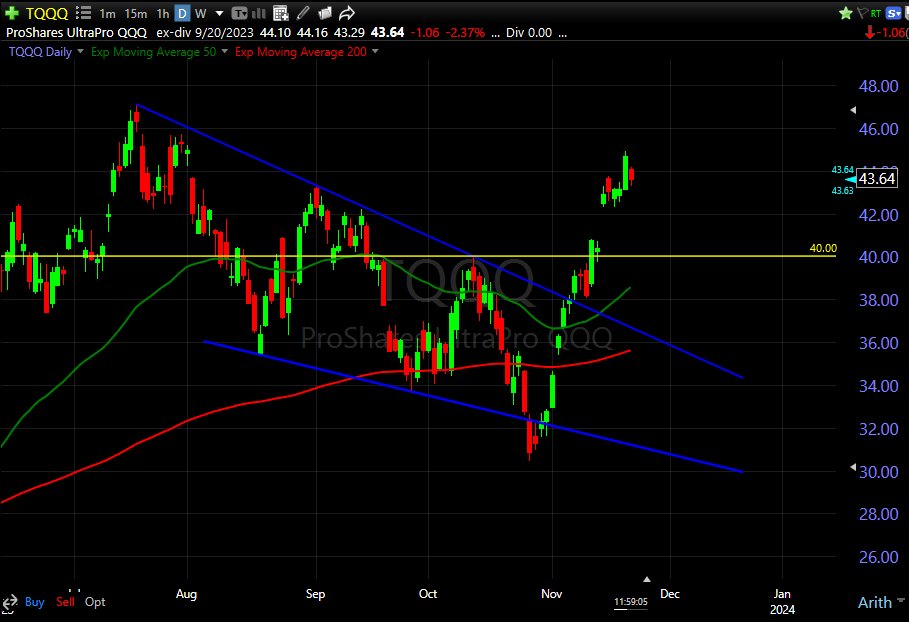Click the 48.00 price axis label
The width and height of the screenshot is (909, 622).
click(878, 86)
